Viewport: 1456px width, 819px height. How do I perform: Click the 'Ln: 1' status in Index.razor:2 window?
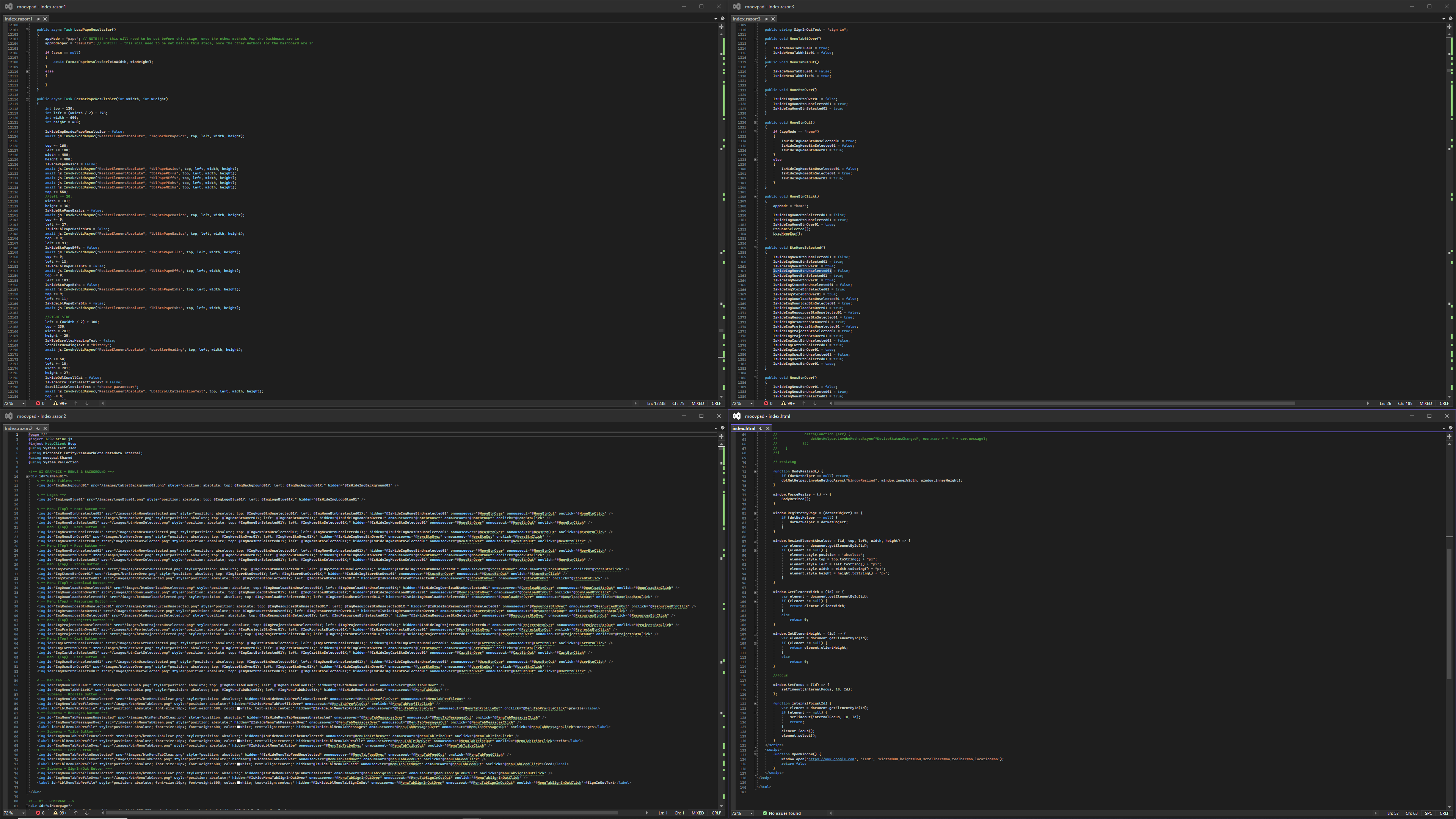(x=663, y=813)
